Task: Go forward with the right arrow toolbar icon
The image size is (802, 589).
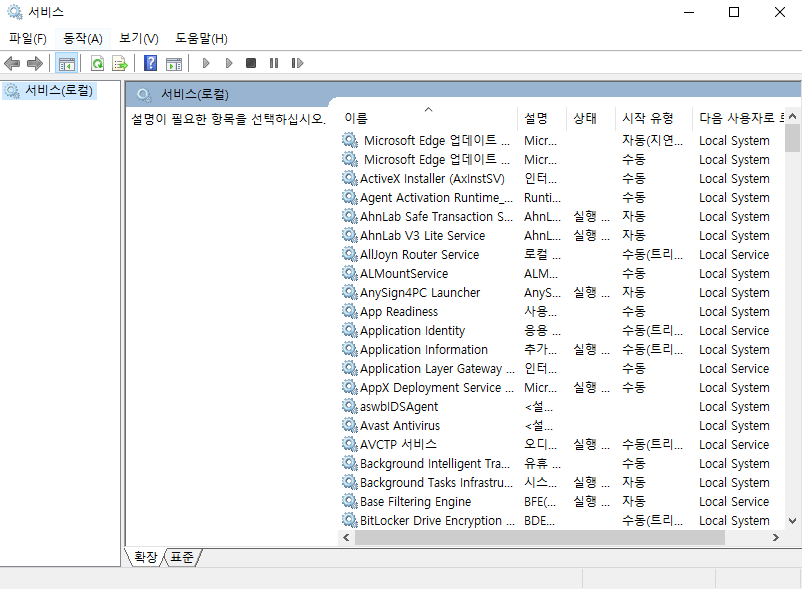Action: (x=35, y=63)
